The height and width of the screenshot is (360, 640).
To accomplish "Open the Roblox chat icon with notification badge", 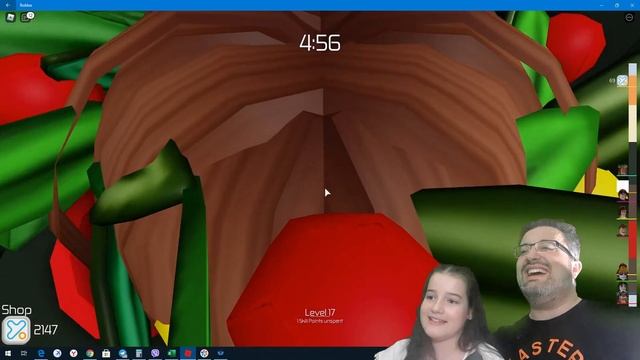I will coord(27,17).
